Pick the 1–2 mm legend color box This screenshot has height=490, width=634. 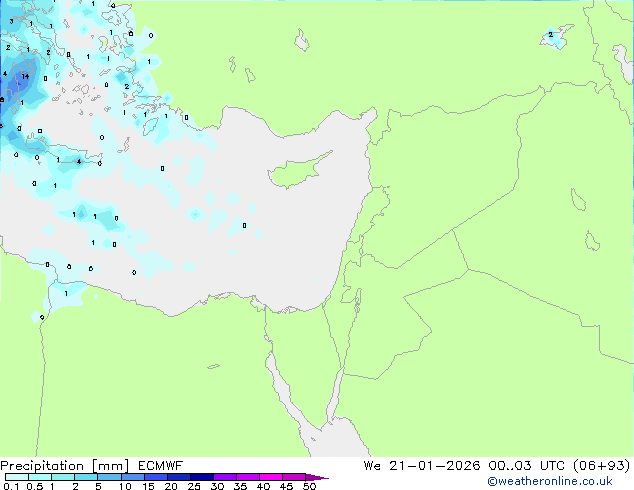(63, 477)
